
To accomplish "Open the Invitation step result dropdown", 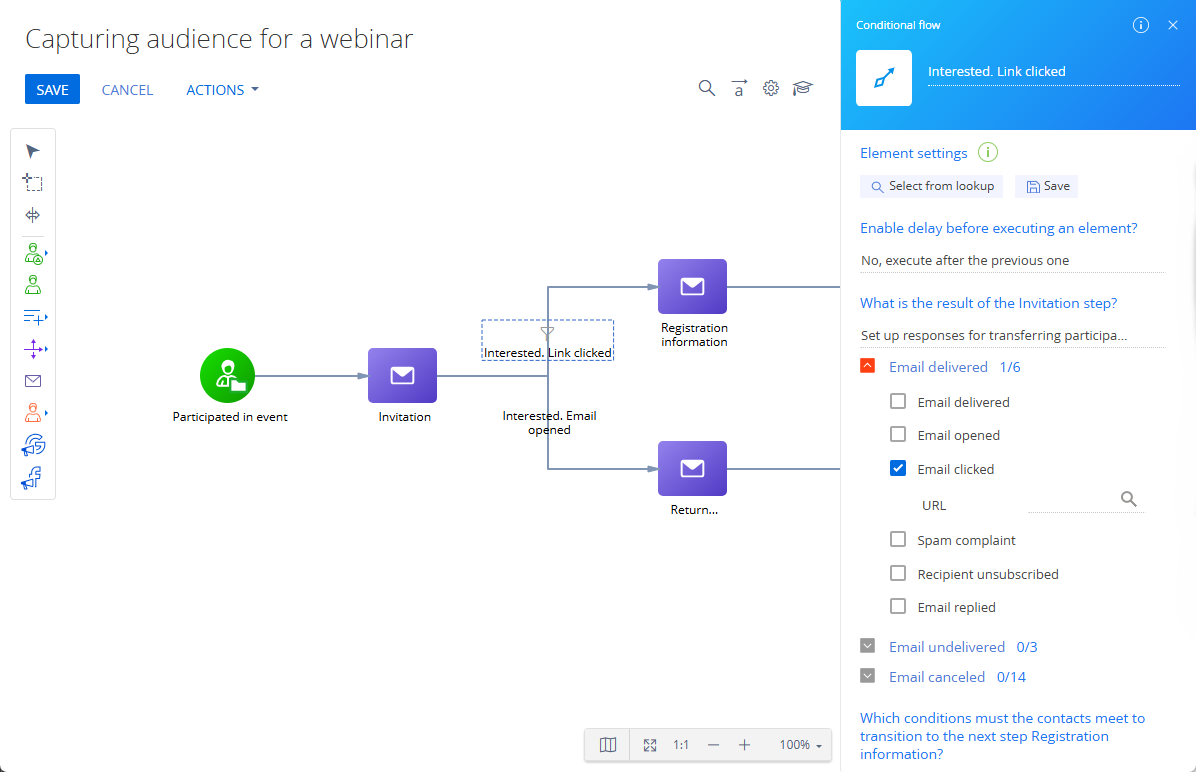I will click(x=1012, y=336).
